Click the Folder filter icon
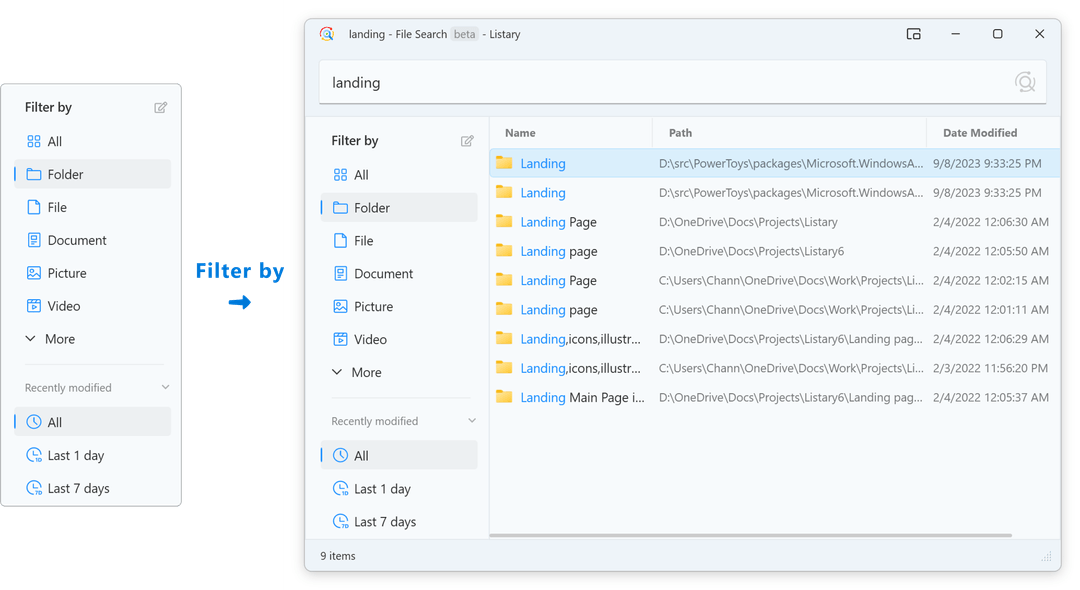 343,207
